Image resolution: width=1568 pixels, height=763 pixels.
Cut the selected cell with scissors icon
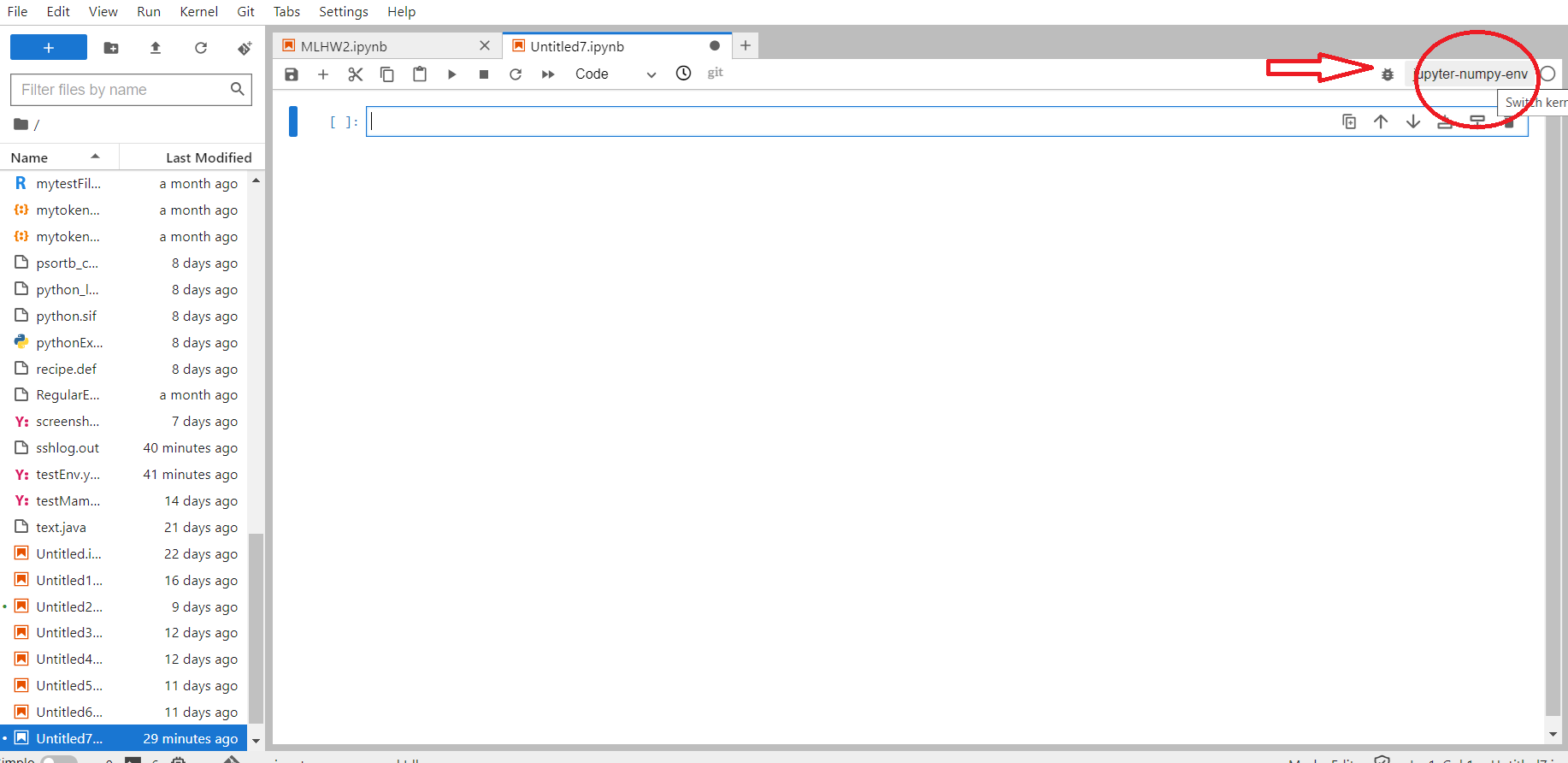(x=356, y=74)
